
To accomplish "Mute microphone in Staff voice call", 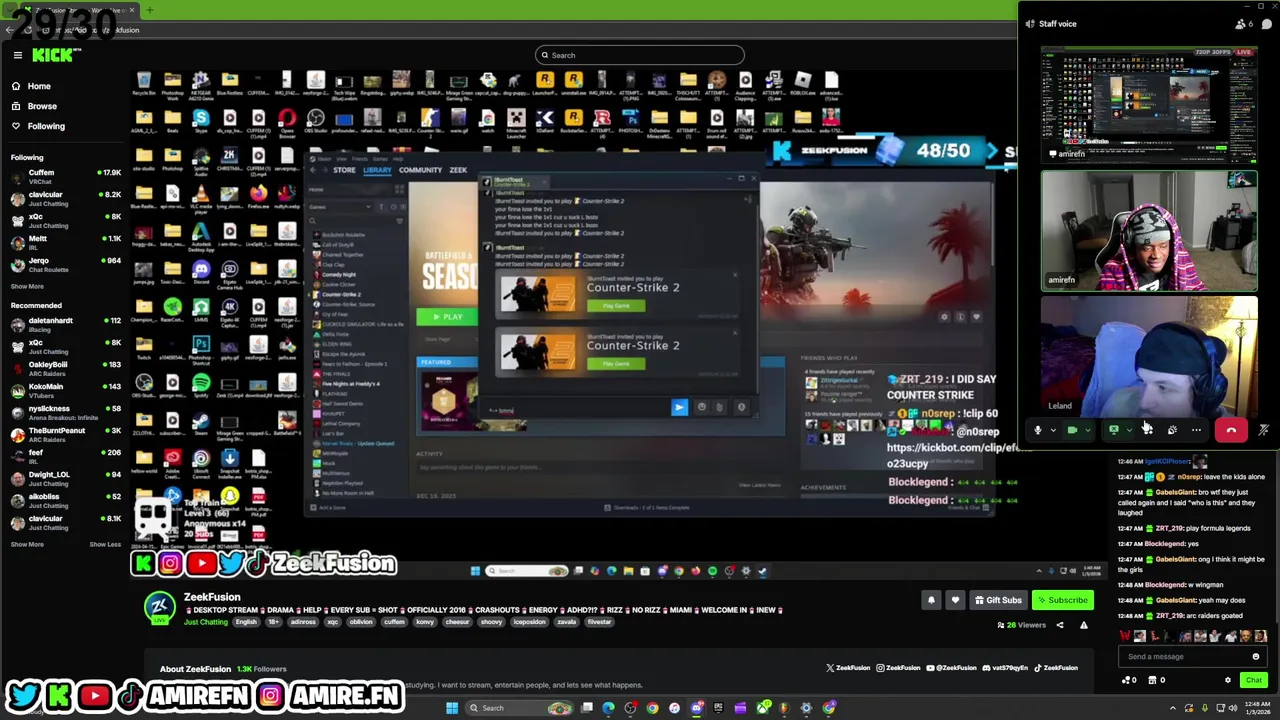I will pyautogui.click(x=1038, y=430).
